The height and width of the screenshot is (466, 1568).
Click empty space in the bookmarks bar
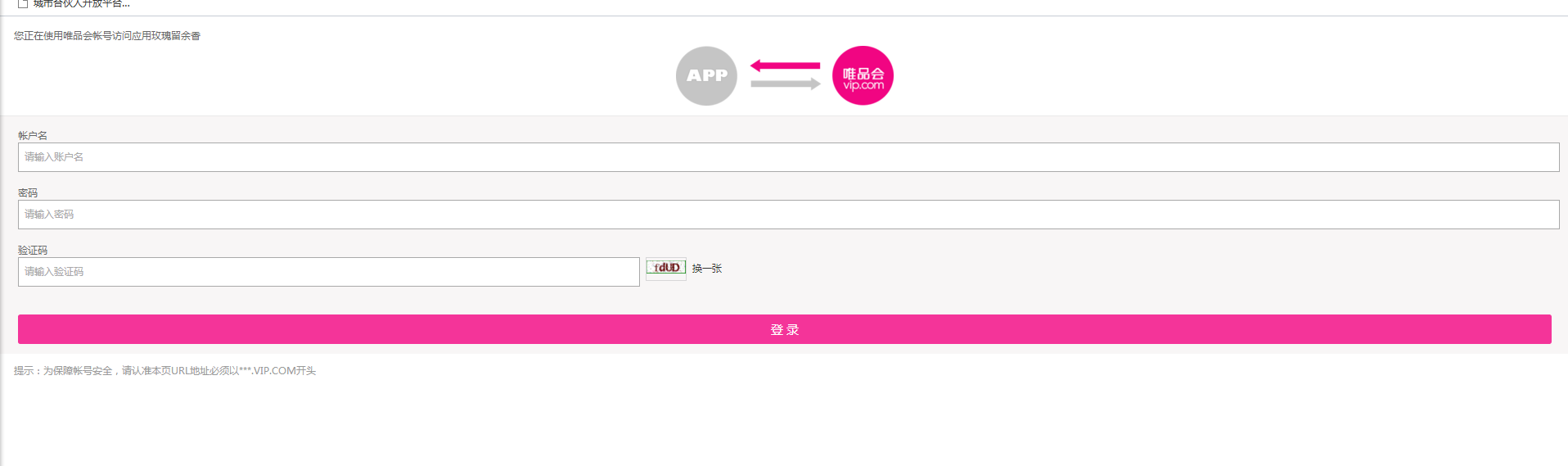pyautogui.click(x=818, y=5)
